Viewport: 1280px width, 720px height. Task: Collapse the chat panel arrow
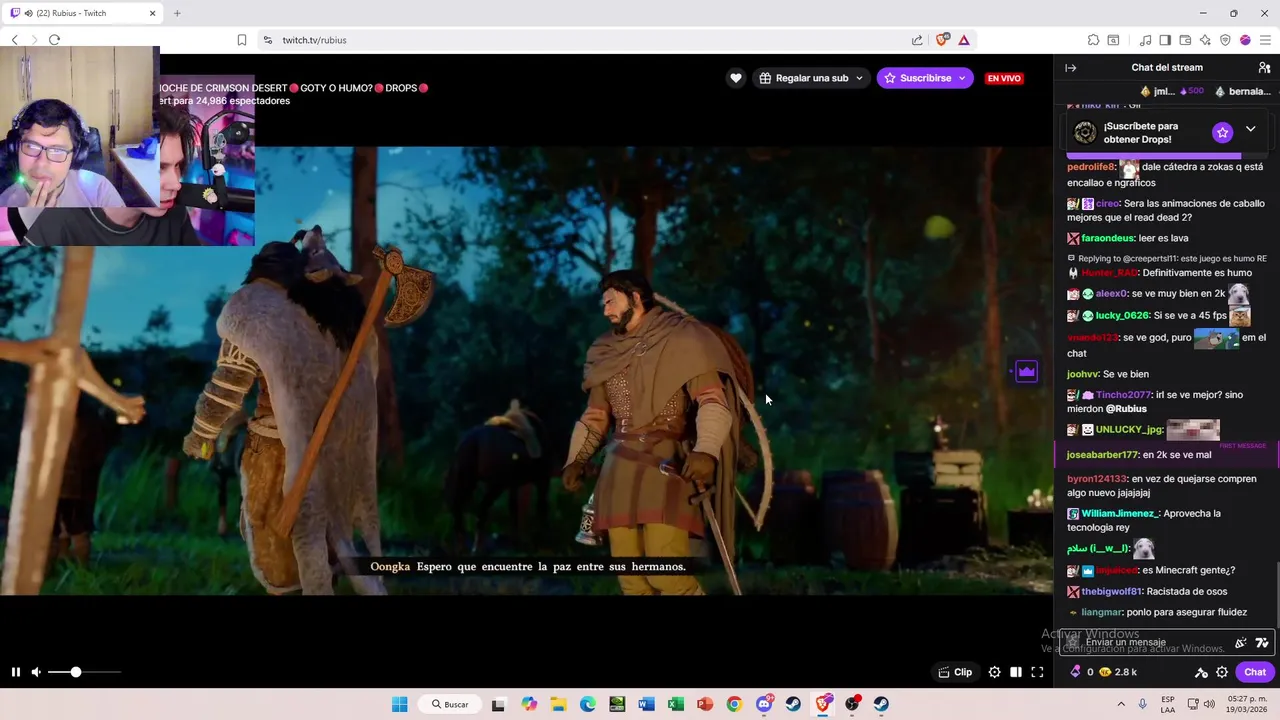[x=1071, y=68]
